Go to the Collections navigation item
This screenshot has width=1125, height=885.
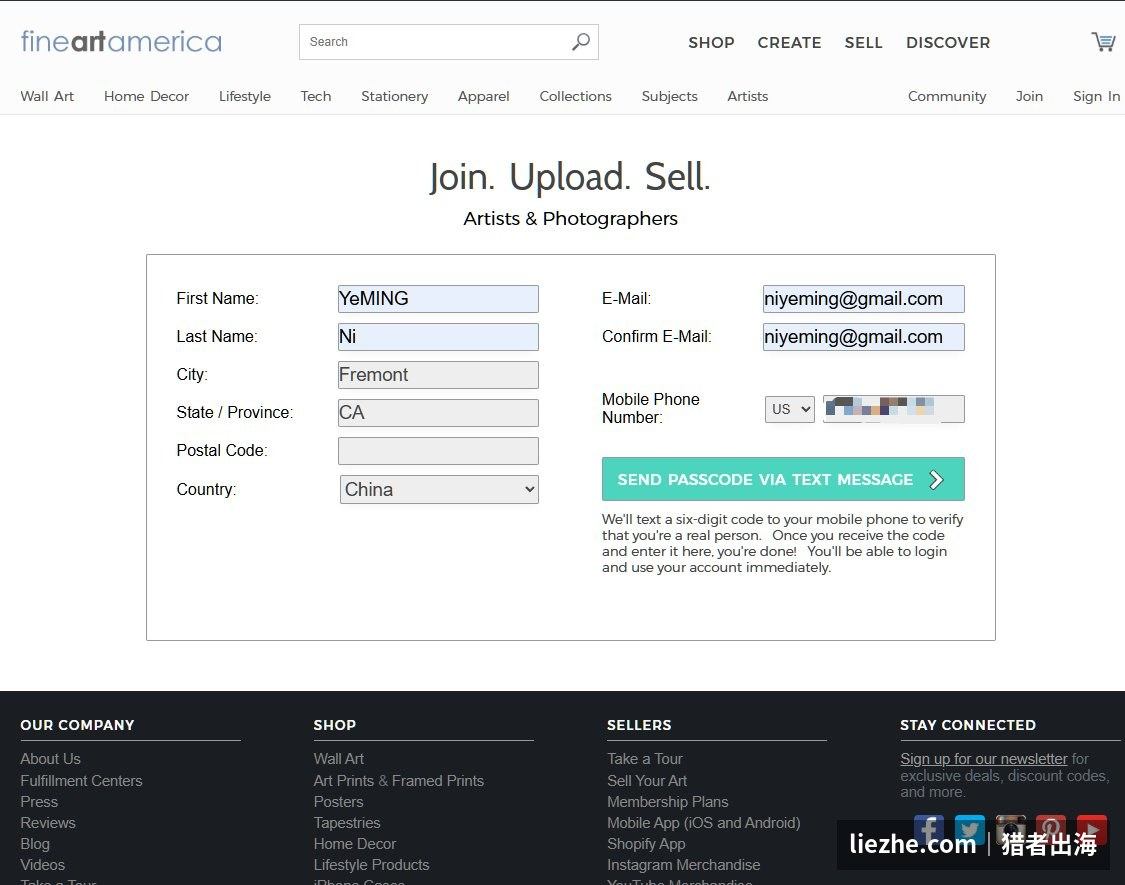(575, 96)
